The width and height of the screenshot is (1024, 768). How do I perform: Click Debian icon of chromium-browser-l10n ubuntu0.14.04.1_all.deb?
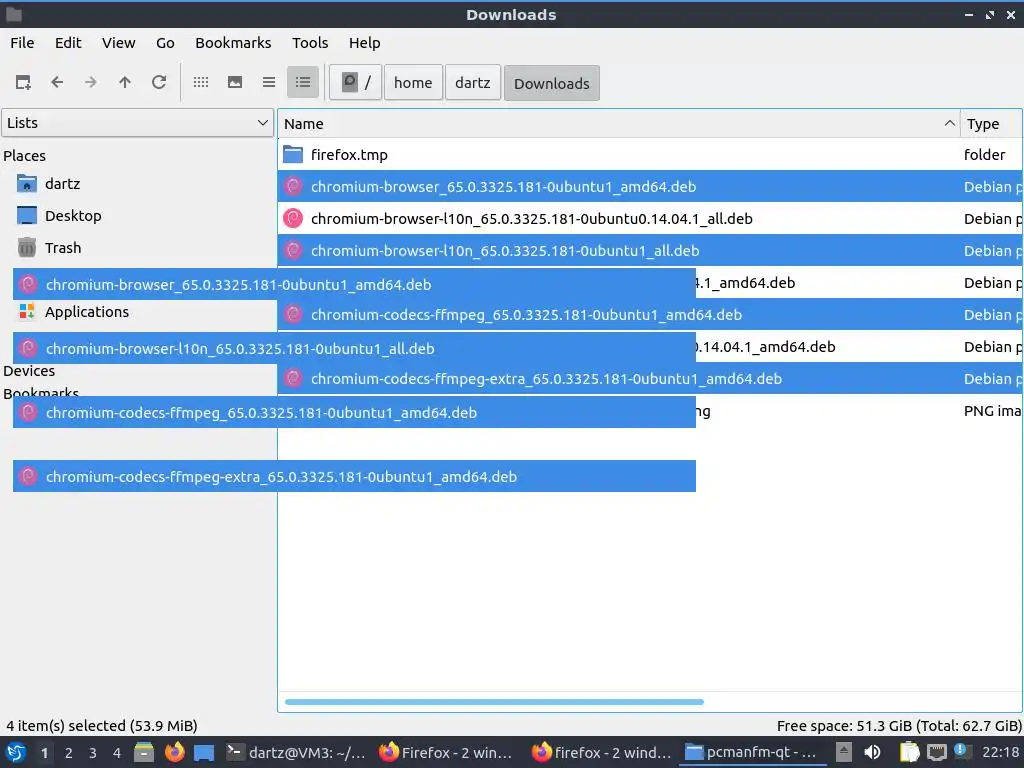pyautogui.click(x=293, y=219)
